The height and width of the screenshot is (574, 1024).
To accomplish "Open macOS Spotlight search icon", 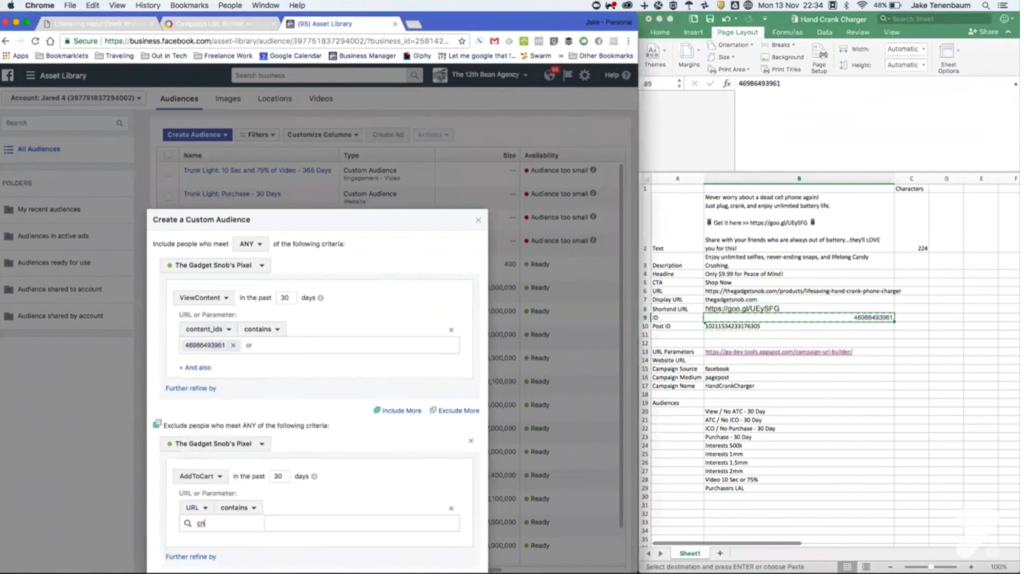I will tap(985, 5).
